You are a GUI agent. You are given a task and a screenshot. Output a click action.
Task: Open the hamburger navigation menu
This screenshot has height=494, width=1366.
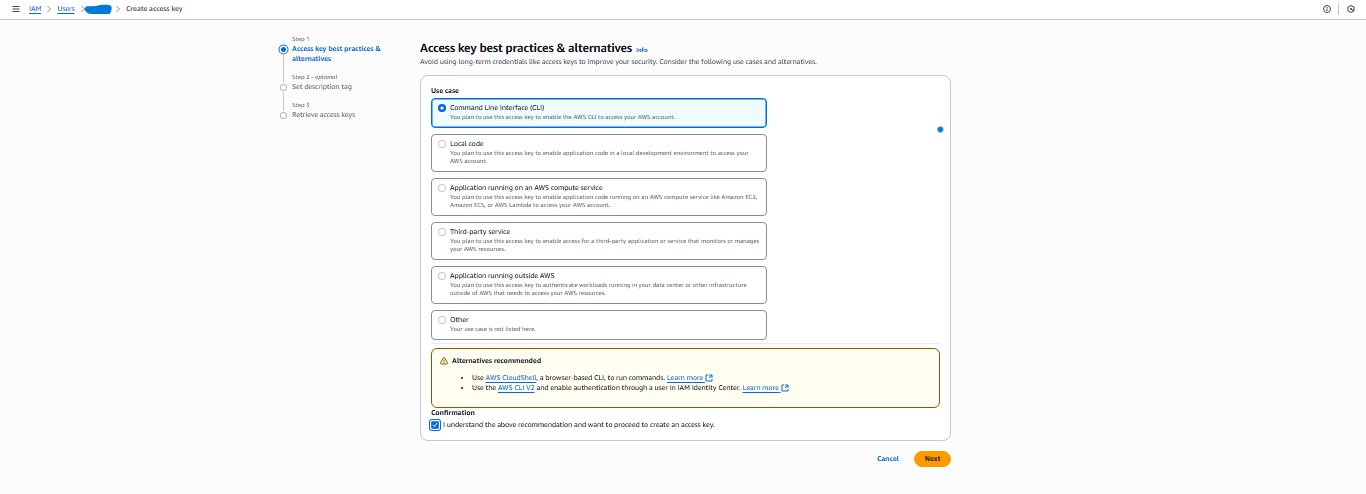(x=15, y=8)
